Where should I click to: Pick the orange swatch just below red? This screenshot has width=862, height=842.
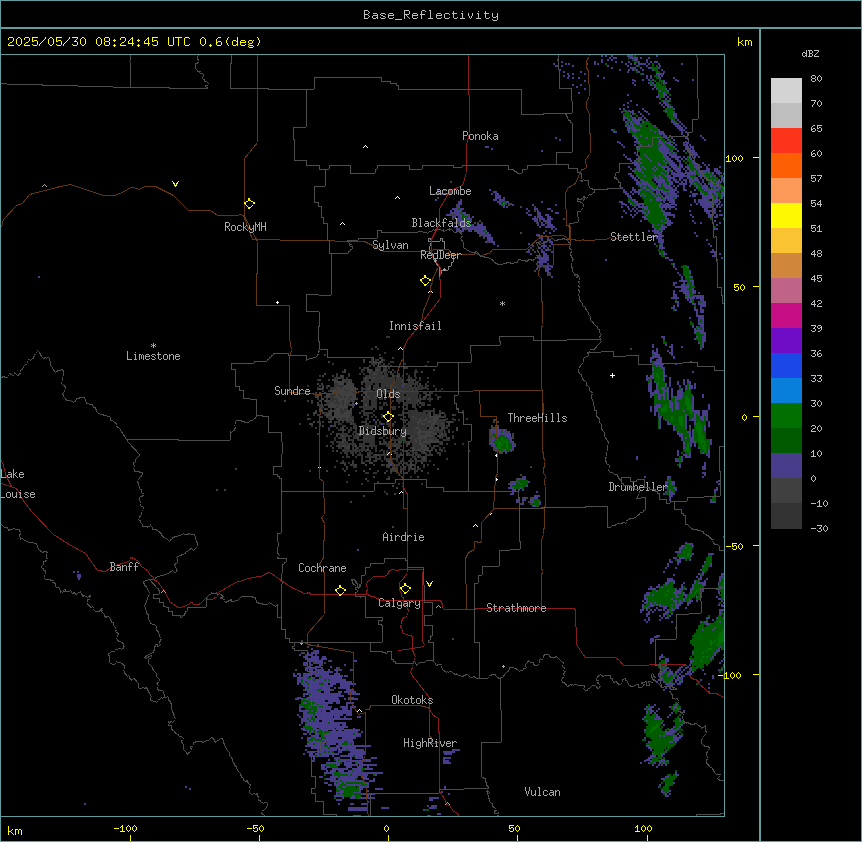pos(786,165)
